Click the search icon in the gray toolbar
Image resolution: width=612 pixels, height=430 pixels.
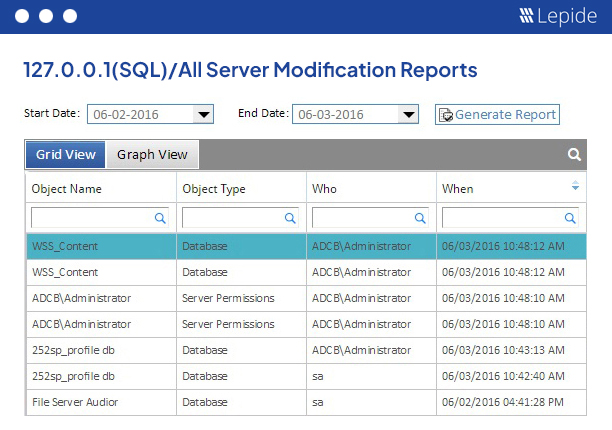574,155
